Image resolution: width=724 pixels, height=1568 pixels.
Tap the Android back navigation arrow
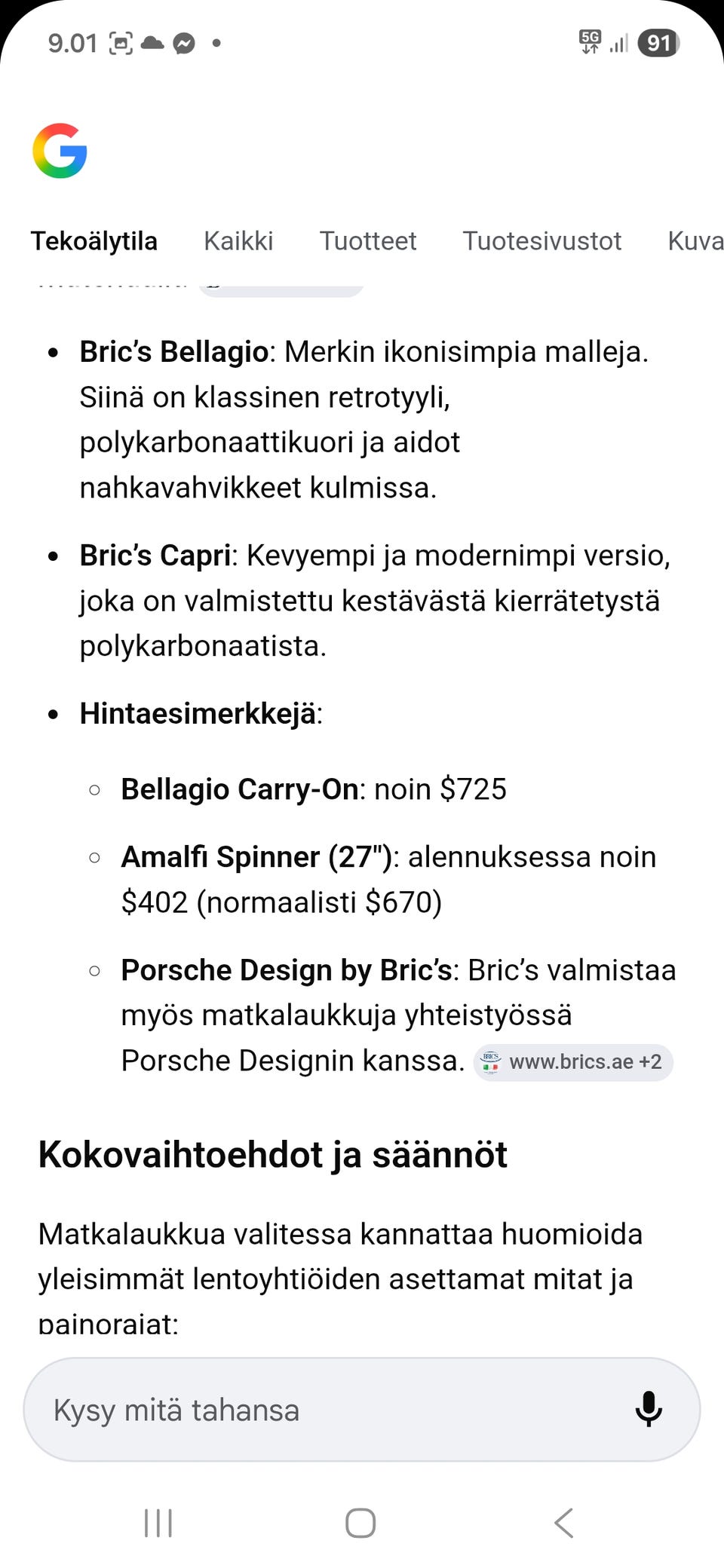pyautogui.click(x=564, y=1523)
